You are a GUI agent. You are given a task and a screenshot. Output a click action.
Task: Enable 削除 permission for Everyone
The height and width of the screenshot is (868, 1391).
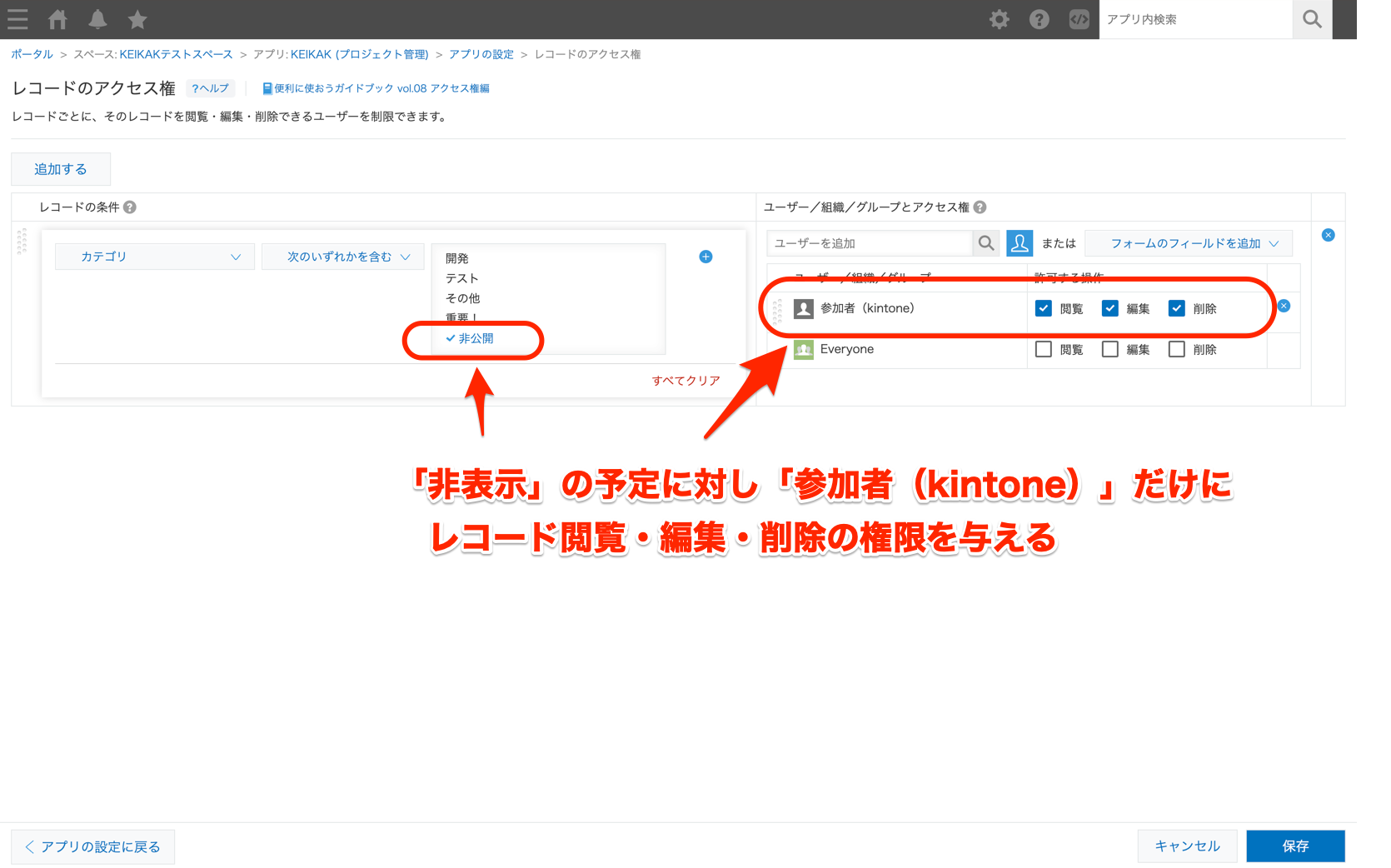pyautogui.click(x=1177, y=349)
